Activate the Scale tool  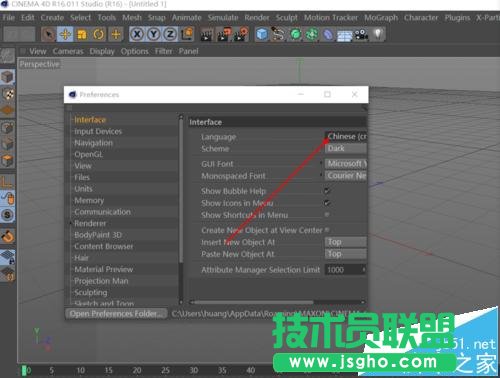coord(82,34)
